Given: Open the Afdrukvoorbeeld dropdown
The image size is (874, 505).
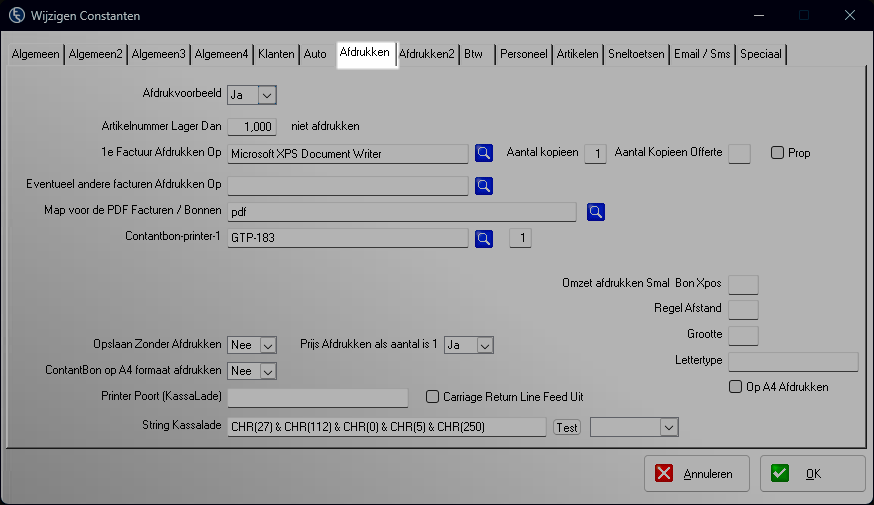Looking at the screenshot, I should pos(266,95).
